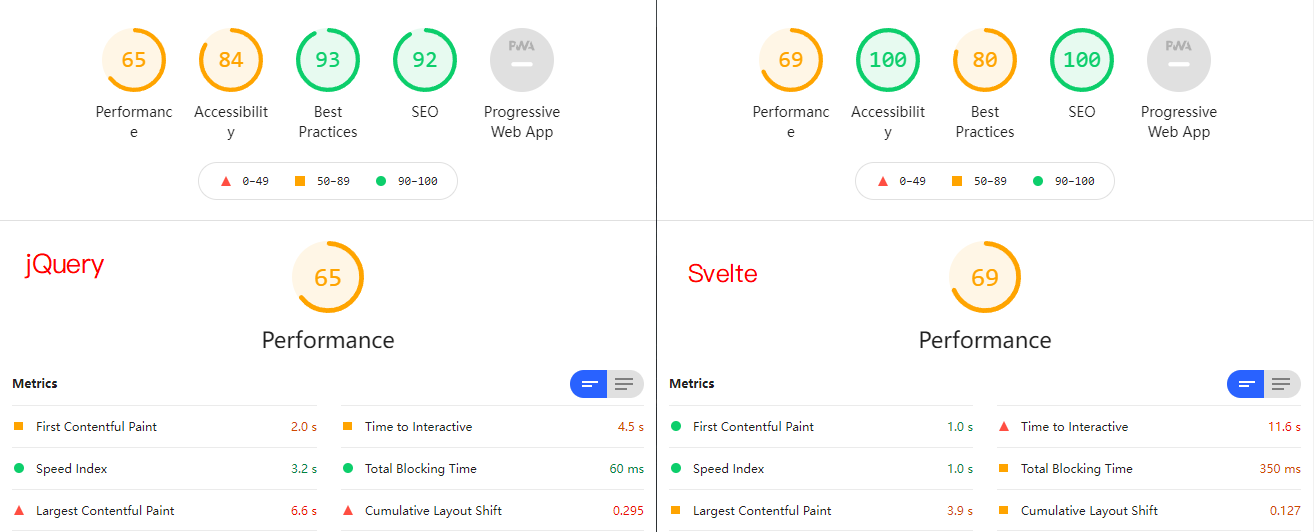This screenshot has width=1314, height=532.
Task: Click jQuery Accessibility score gauge 84
Action: [231, 60]
